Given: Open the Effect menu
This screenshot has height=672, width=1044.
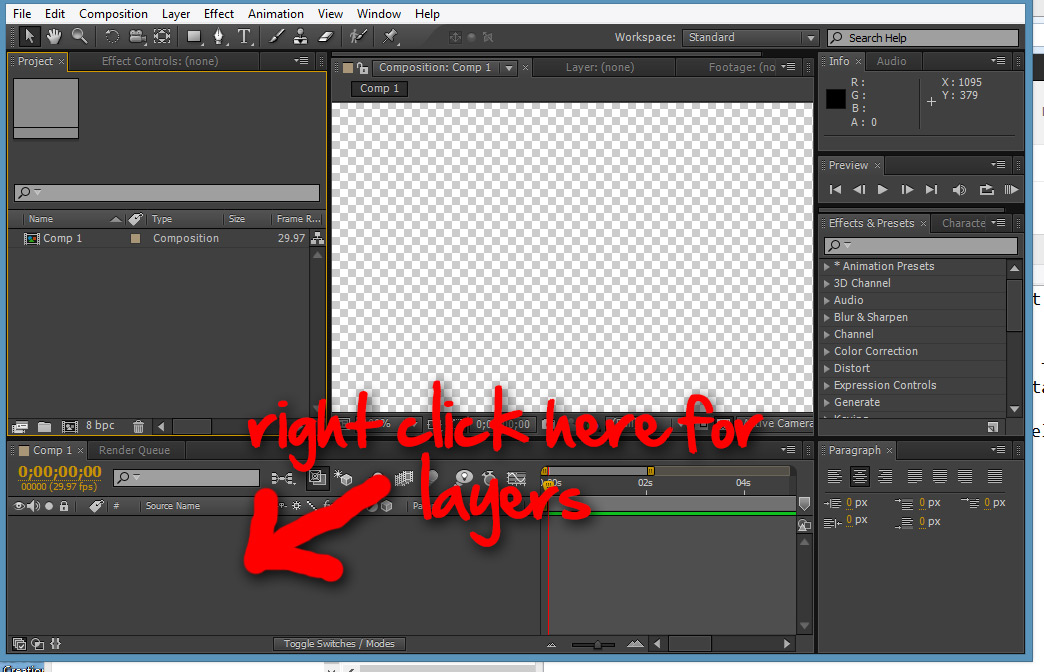Looking at the screenshot, I should pyautogui.click(x=218, y=13).
